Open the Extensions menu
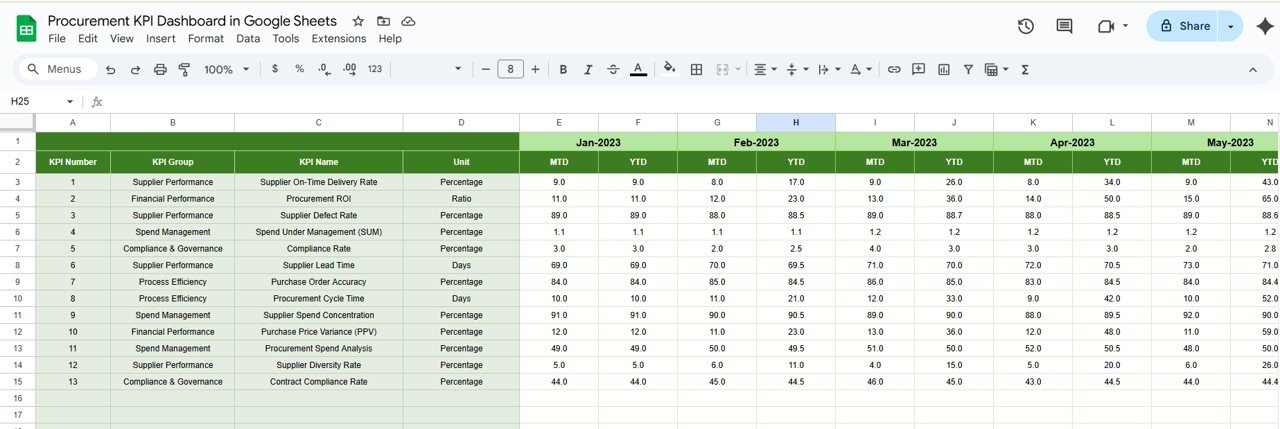 339,39
